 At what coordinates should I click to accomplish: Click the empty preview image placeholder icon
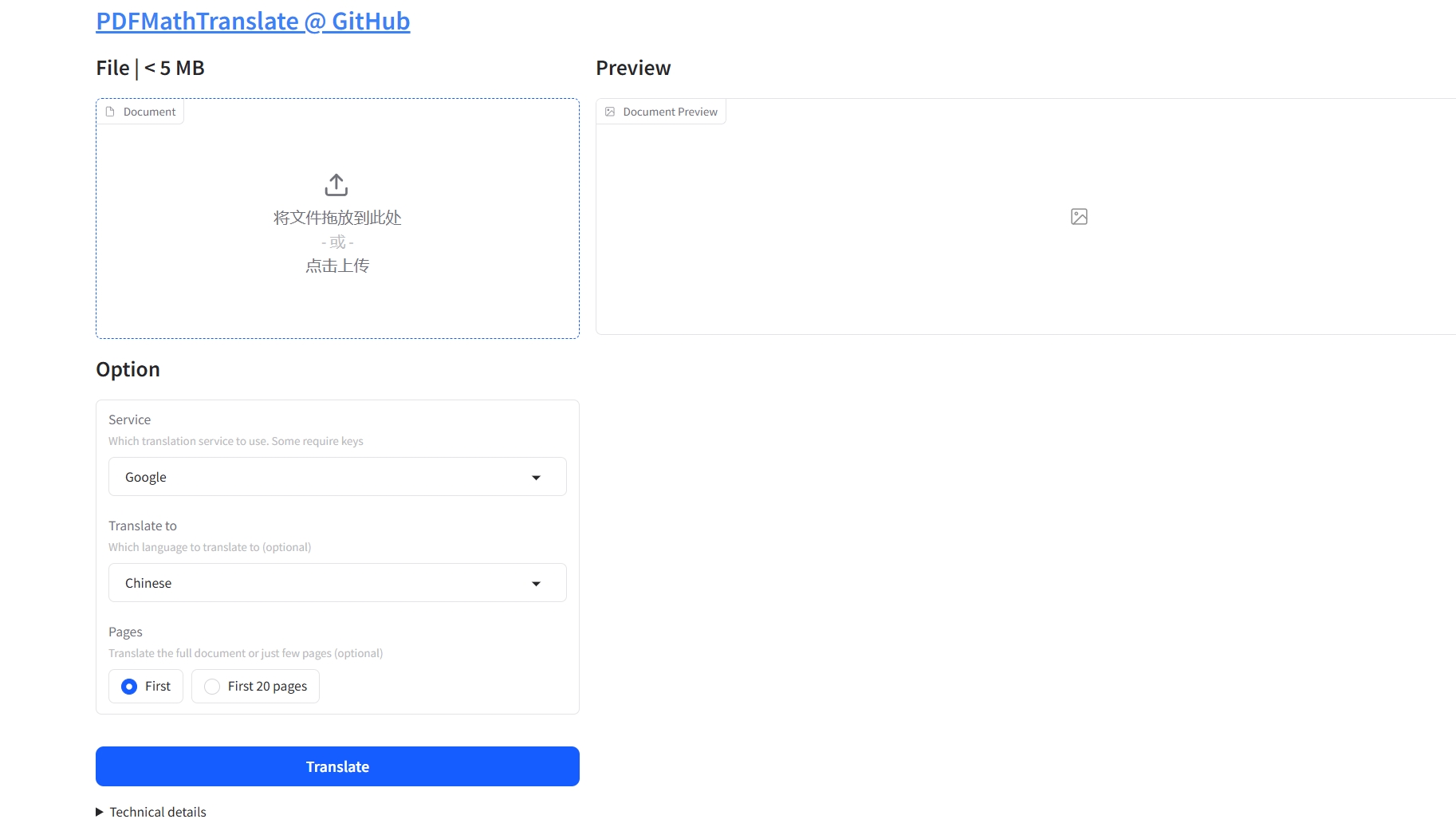pos(1079,217)
